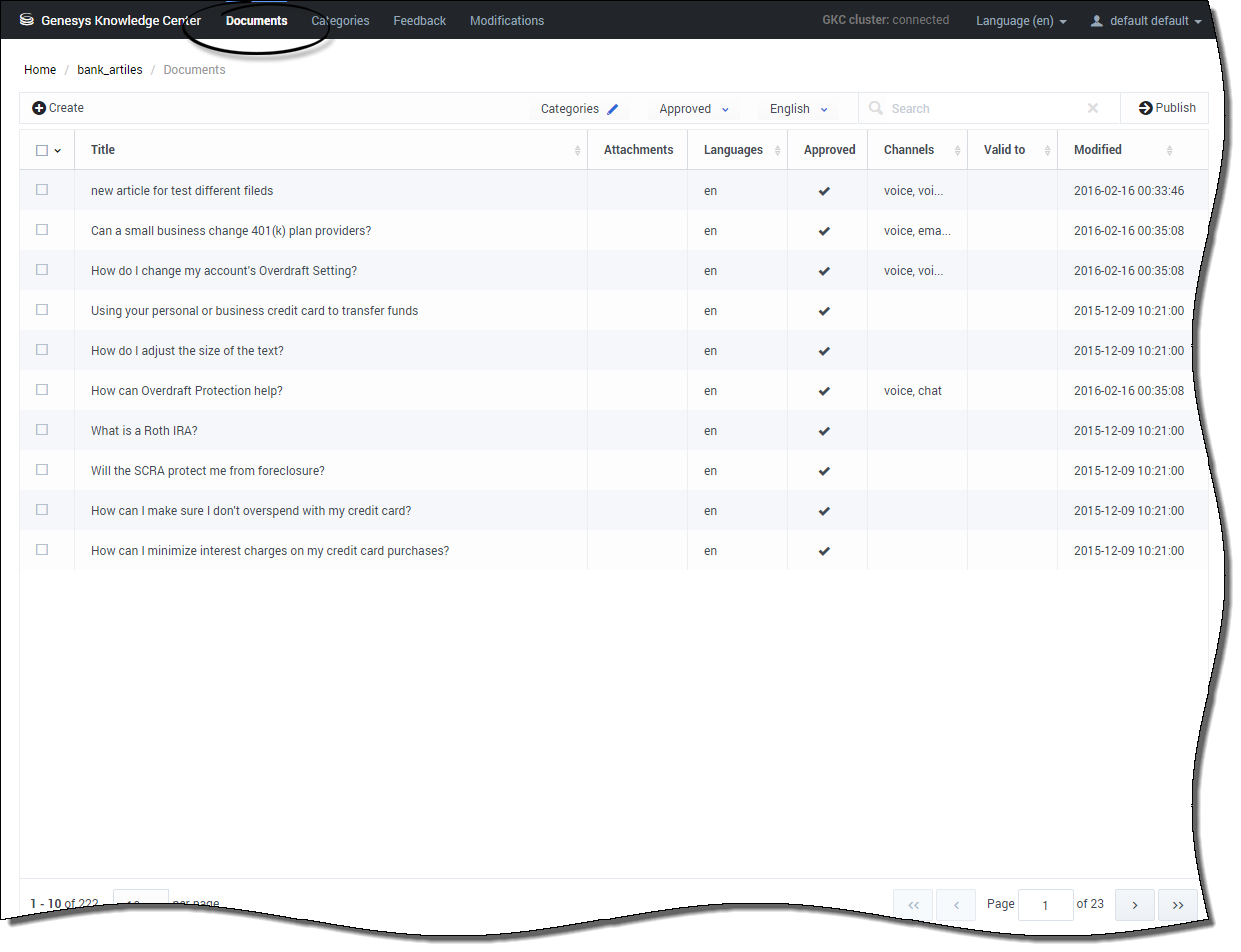Open the default default user menu
1241x952 pixels.
1146,21
